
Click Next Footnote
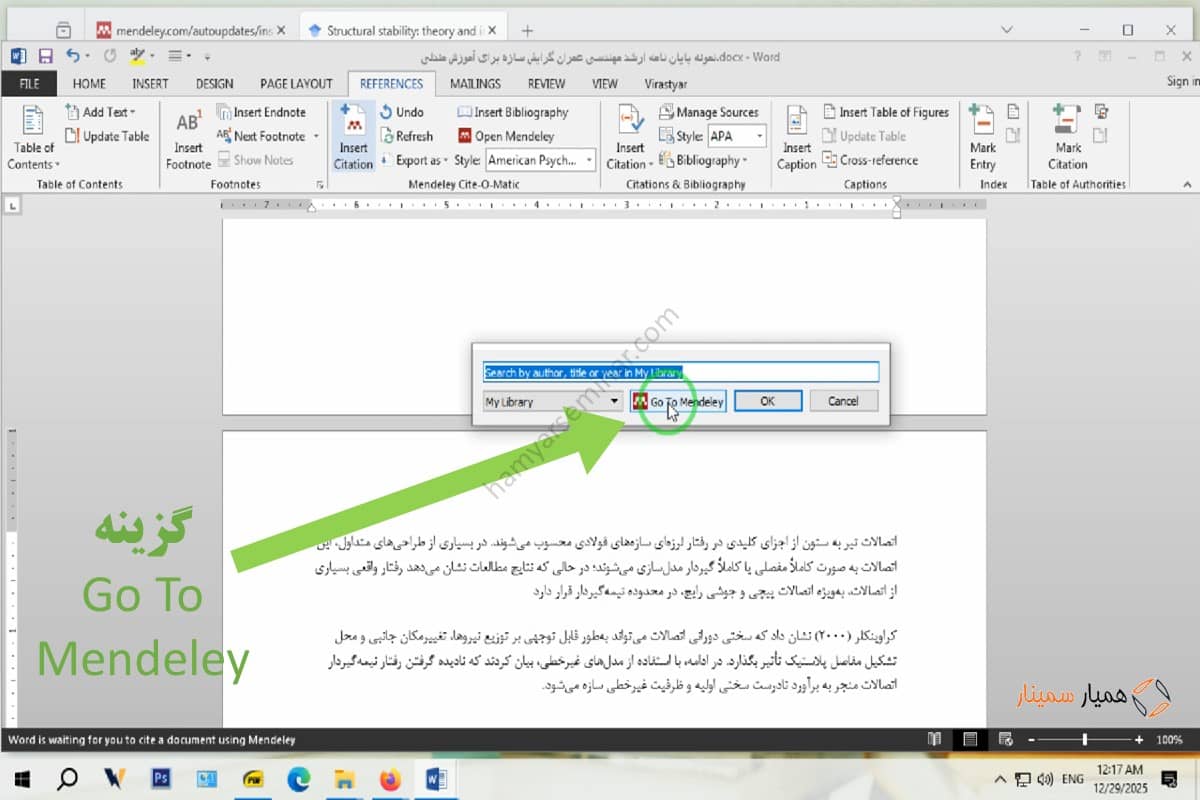260,136
